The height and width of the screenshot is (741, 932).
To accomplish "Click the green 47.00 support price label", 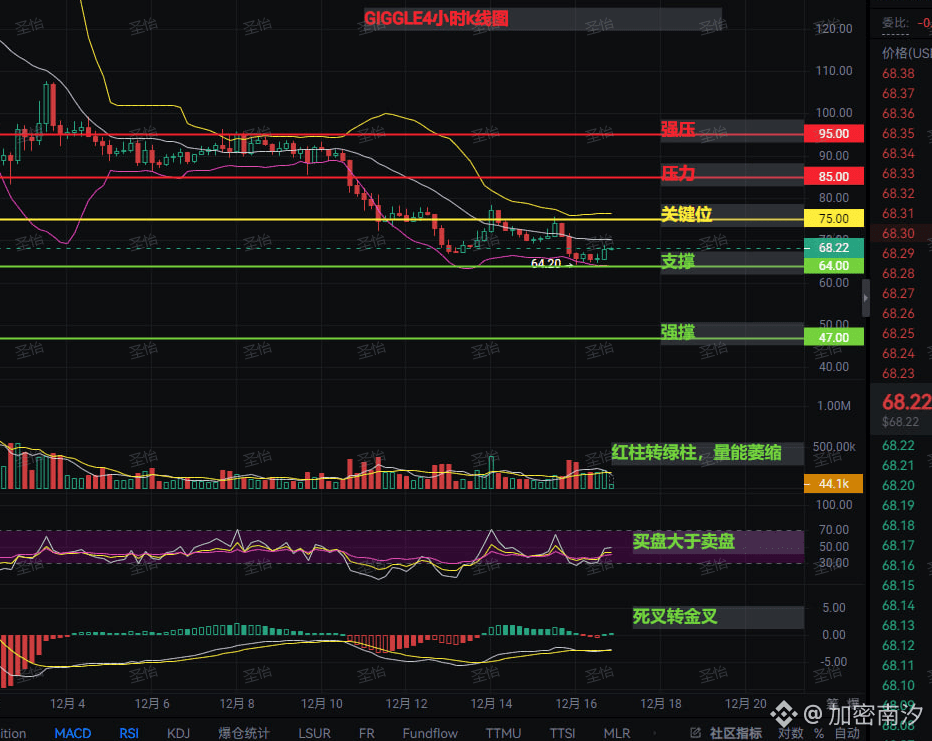I will tap(833, 338).
